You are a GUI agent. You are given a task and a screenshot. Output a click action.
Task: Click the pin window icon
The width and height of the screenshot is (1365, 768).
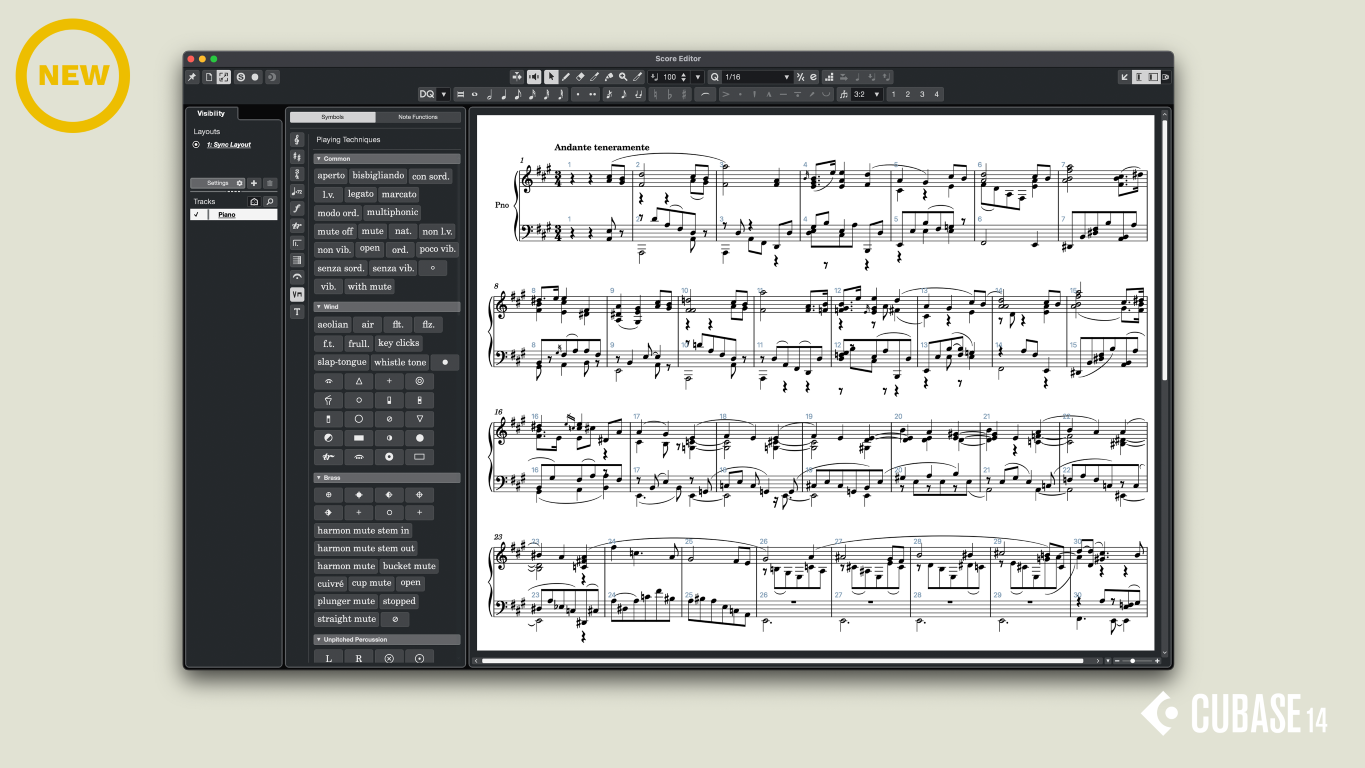click(192, 77)
